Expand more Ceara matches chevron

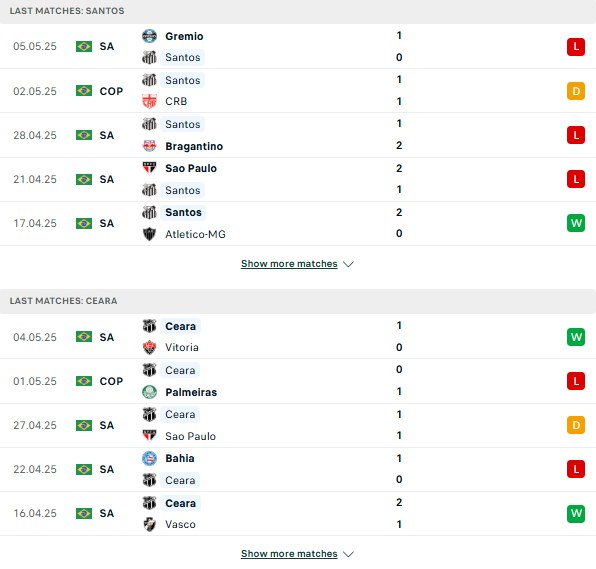click(348, 554)
